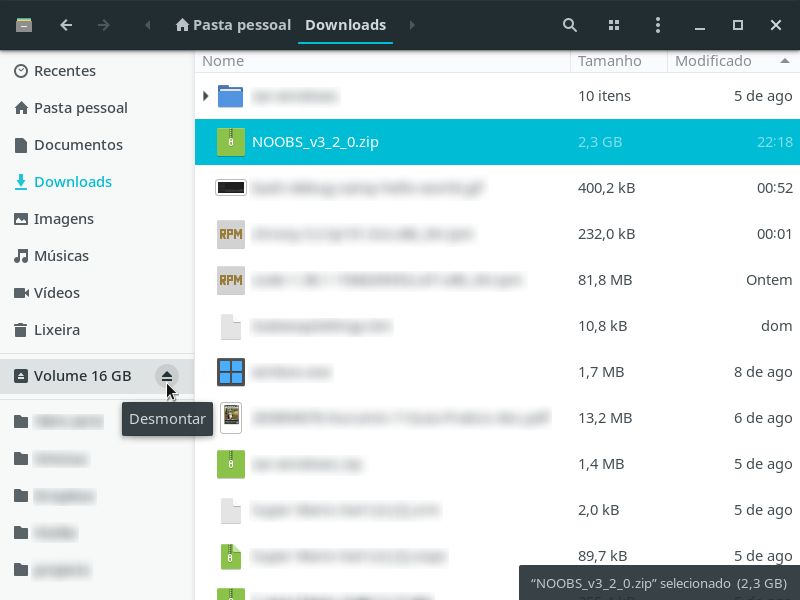Open Documentos in sidebar
Screen dimensions: 800x600
78,145
